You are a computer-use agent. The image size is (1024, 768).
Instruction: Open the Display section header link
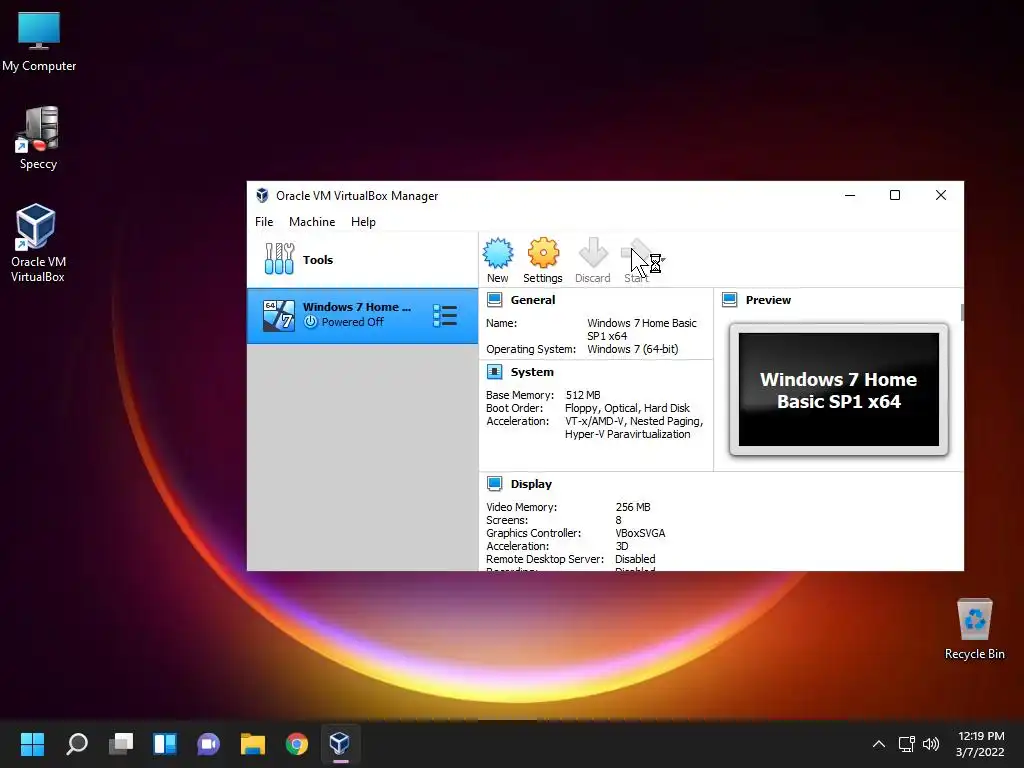(x=531, y=484)
